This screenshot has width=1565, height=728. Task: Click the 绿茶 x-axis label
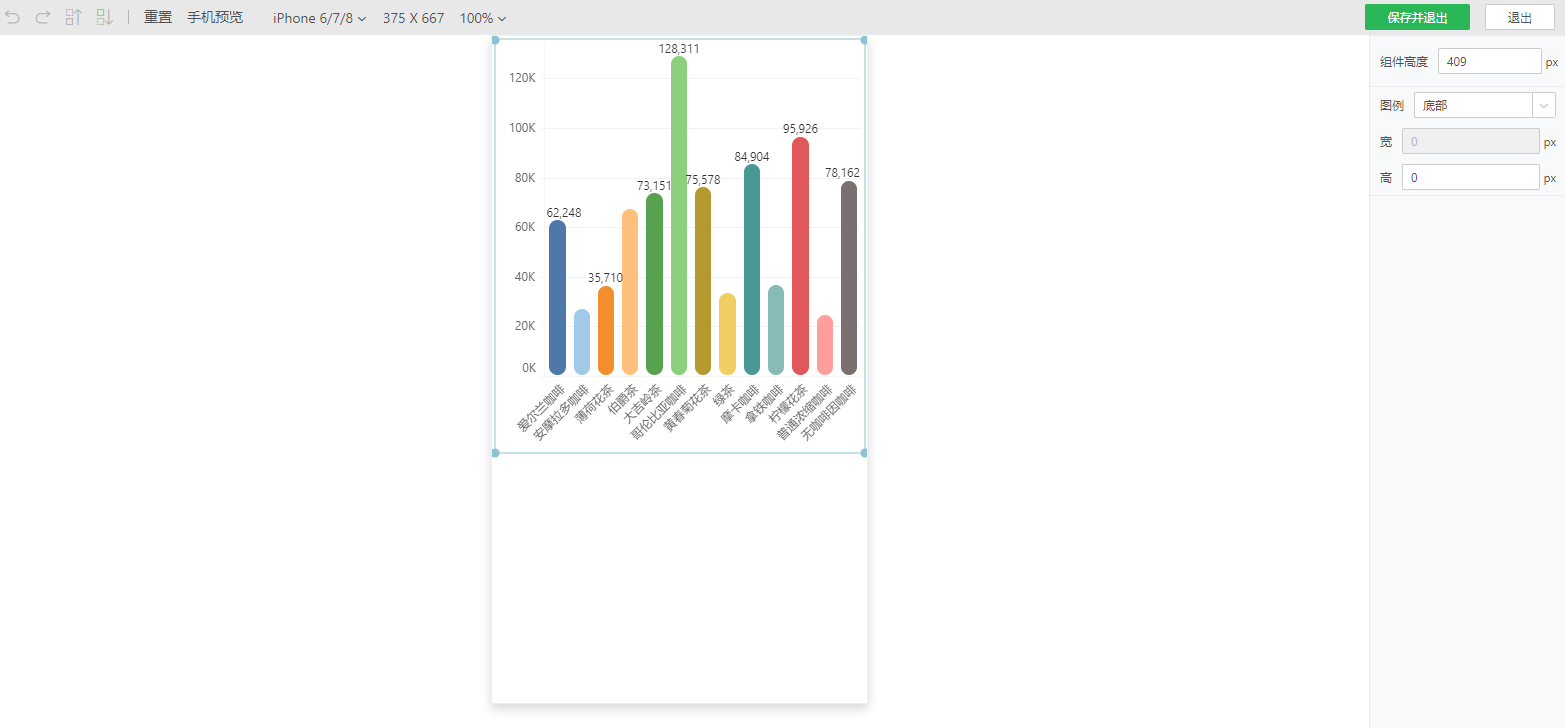(724, 395)
